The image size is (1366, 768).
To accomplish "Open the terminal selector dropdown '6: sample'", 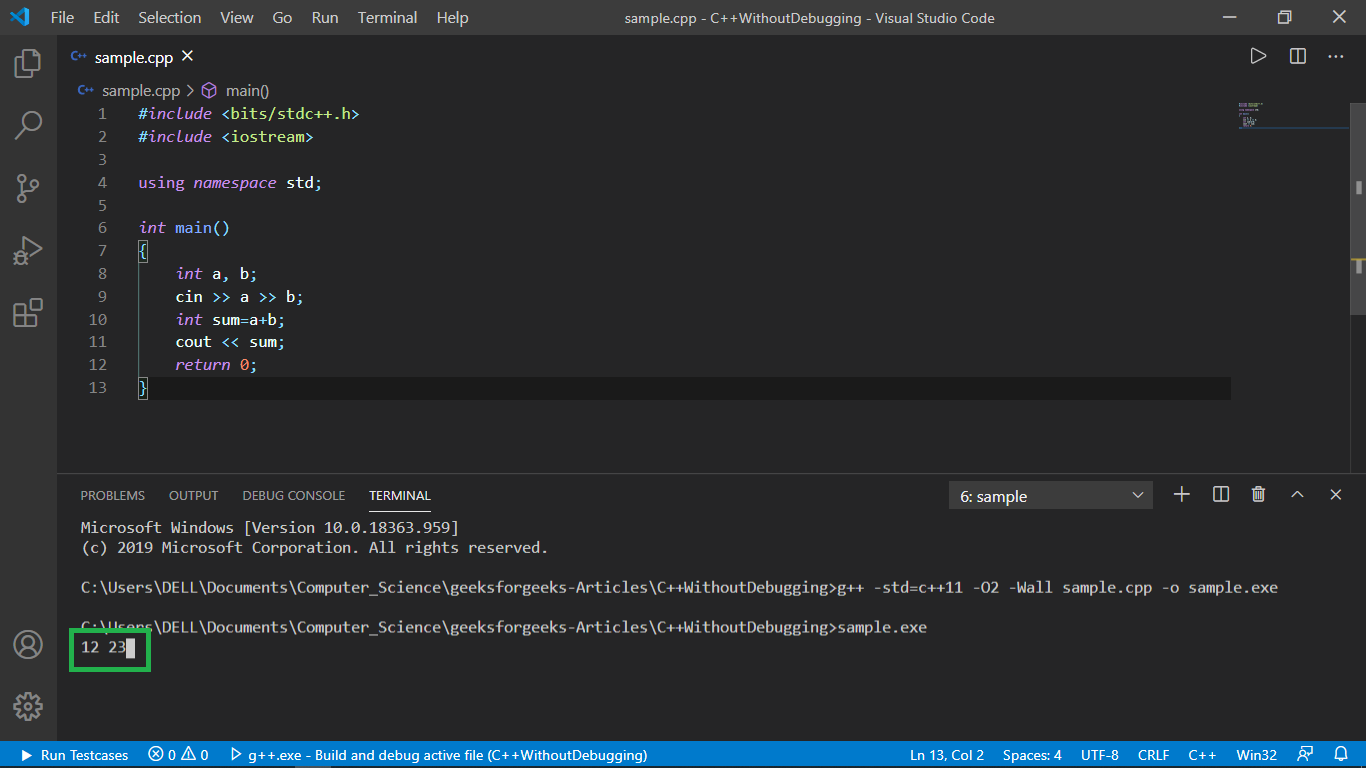I will coord(1051,496).
